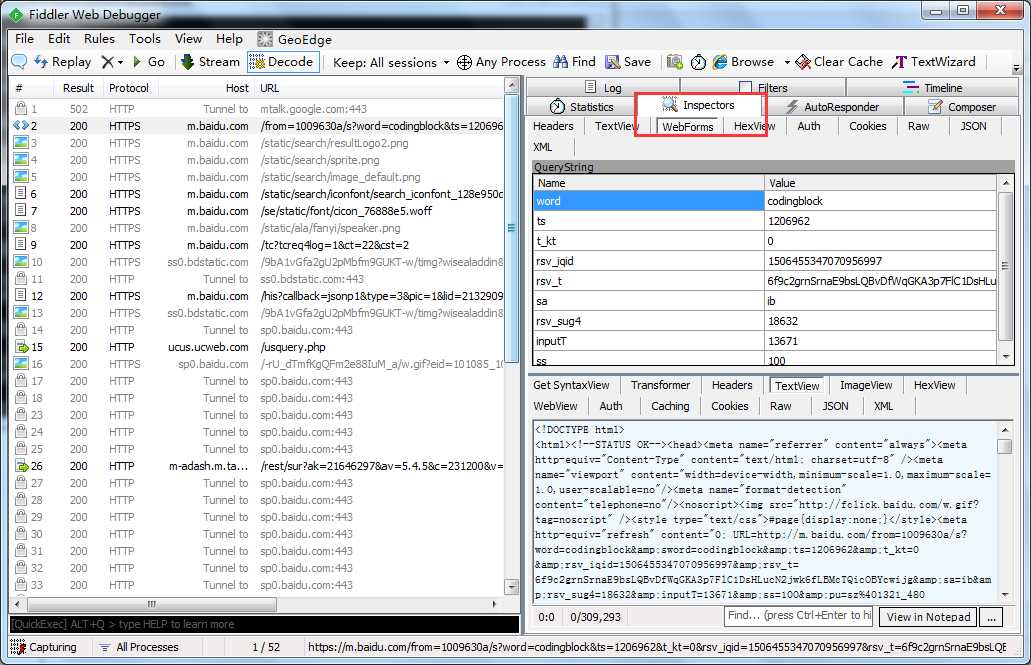Select request Raw inspector tab
Image resolution: width=1031 pixels, height=665 pixels.
coord(919,126)
